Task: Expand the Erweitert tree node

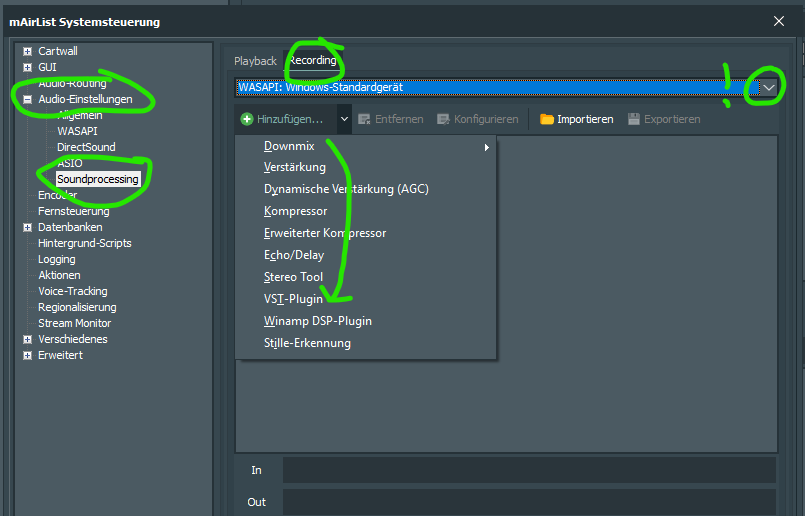Action: pyautogui.click(x=28, y=355)
